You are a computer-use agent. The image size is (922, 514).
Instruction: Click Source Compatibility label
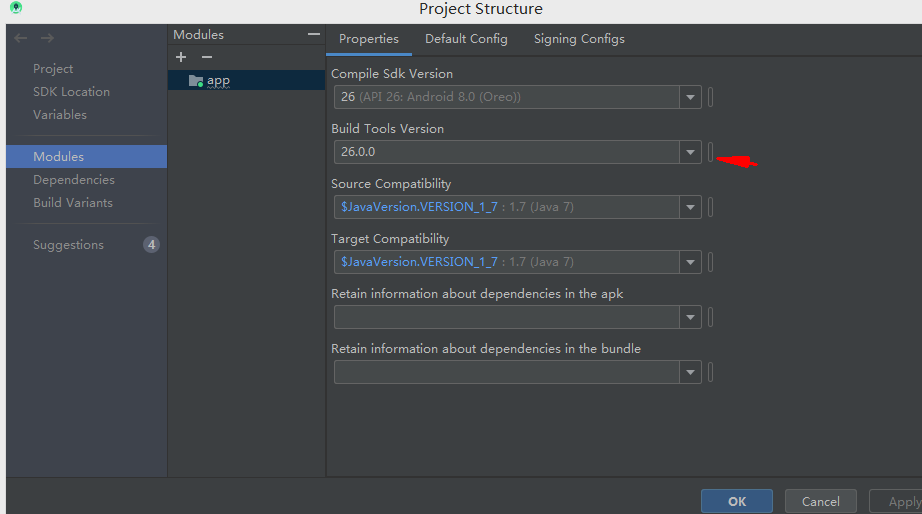tap(391, 183)
